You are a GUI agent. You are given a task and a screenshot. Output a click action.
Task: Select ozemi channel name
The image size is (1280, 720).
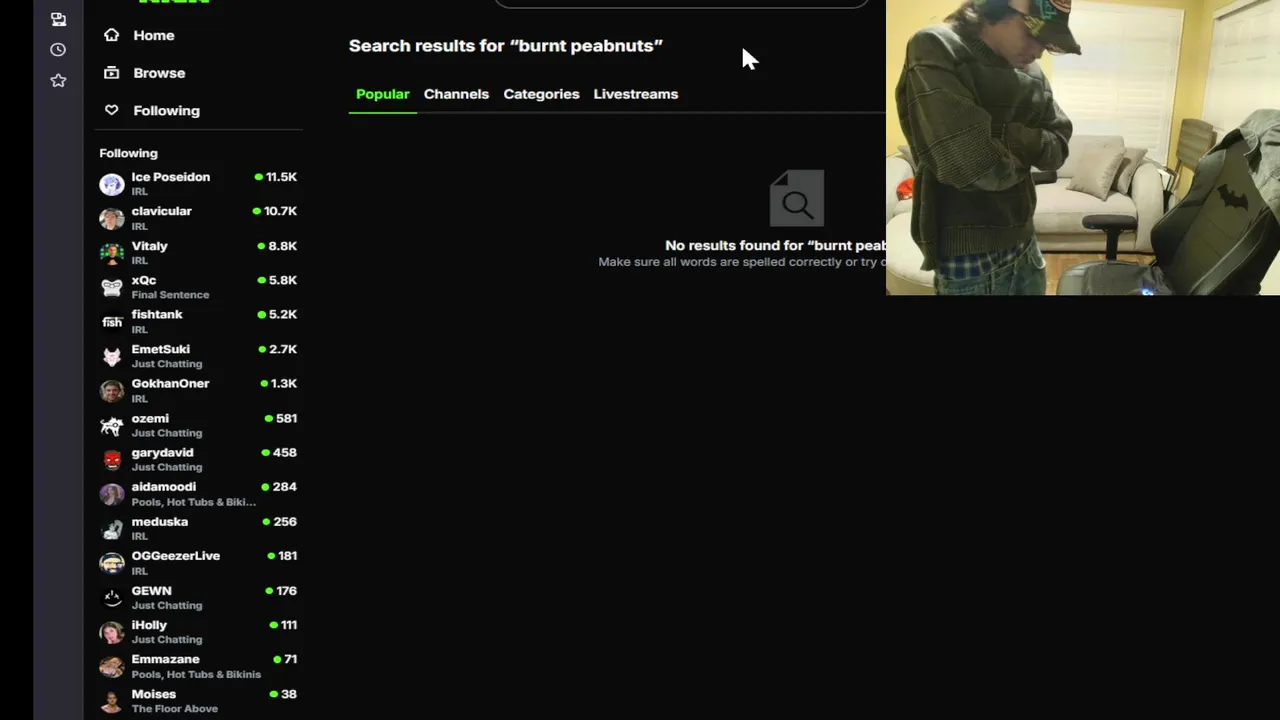tap(150, 418)
